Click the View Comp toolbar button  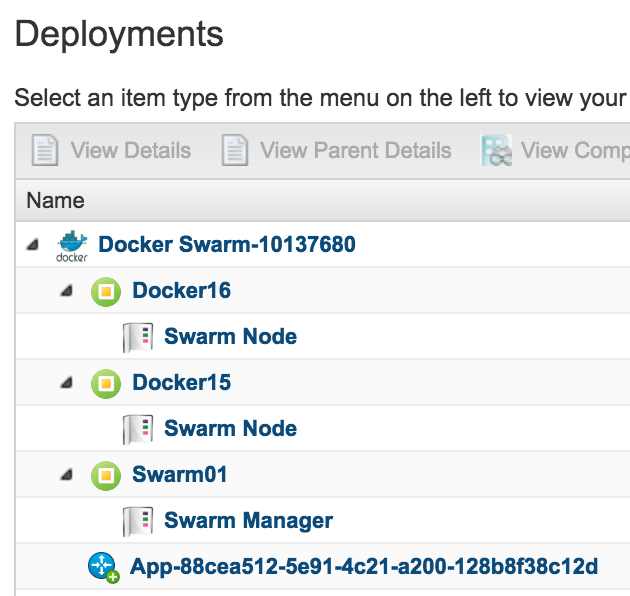tap(555, 151)
